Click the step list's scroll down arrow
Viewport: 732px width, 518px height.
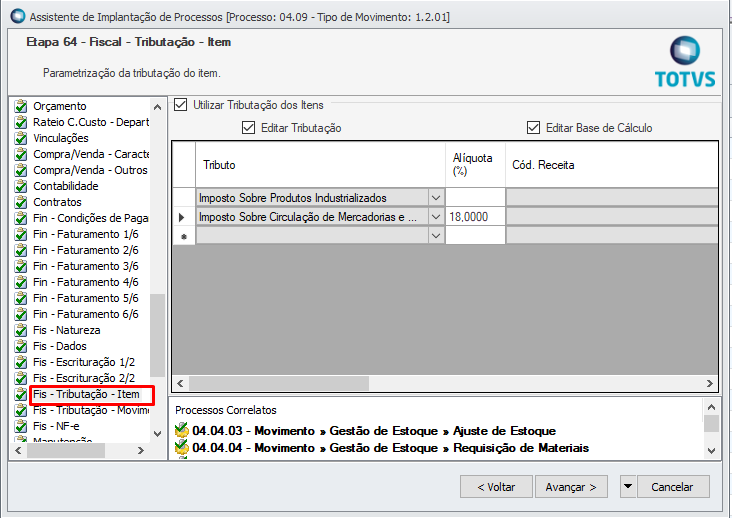point(158,434)
